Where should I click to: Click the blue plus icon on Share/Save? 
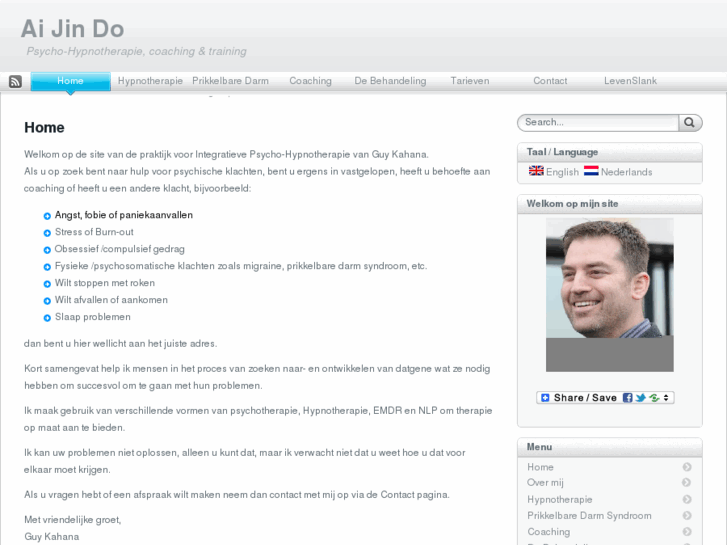point(545,398)
